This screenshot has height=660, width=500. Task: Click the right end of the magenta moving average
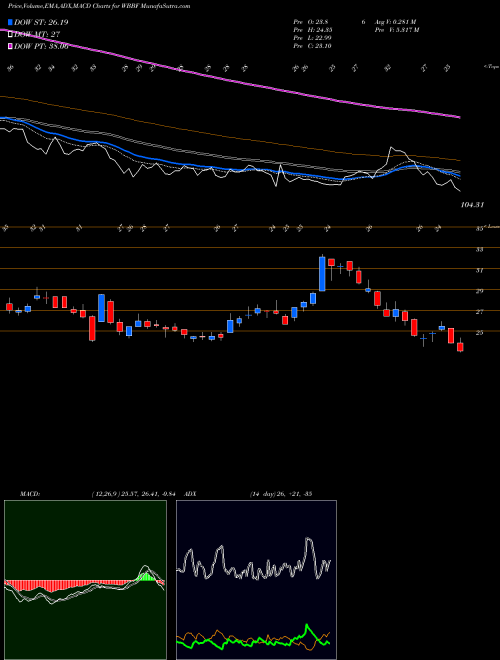(458, 117)
